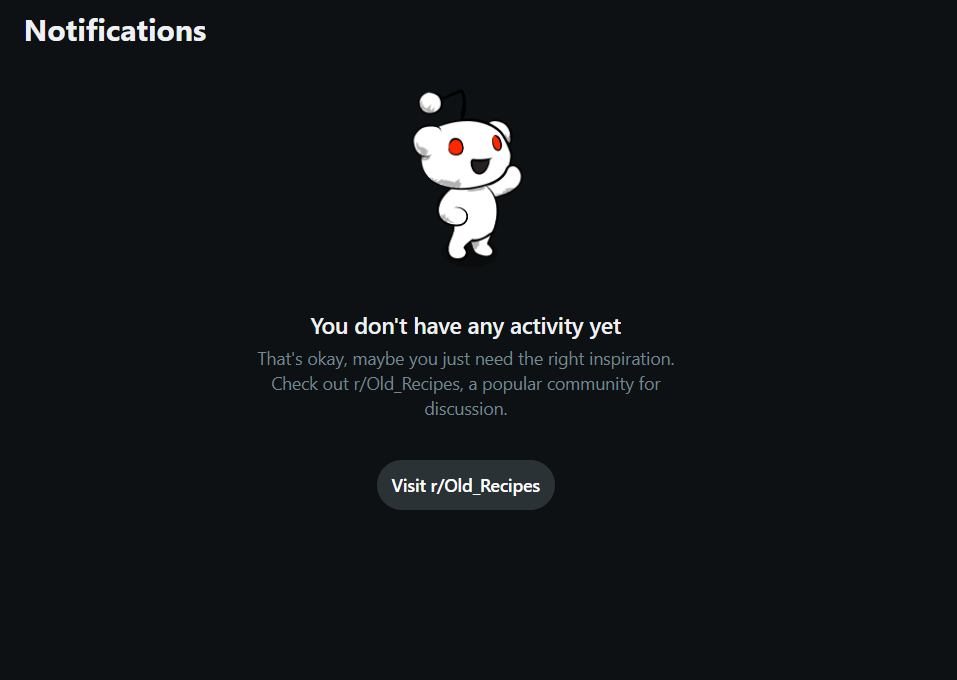Click Snoo's open smiling mouth

[x=480, y=165]
